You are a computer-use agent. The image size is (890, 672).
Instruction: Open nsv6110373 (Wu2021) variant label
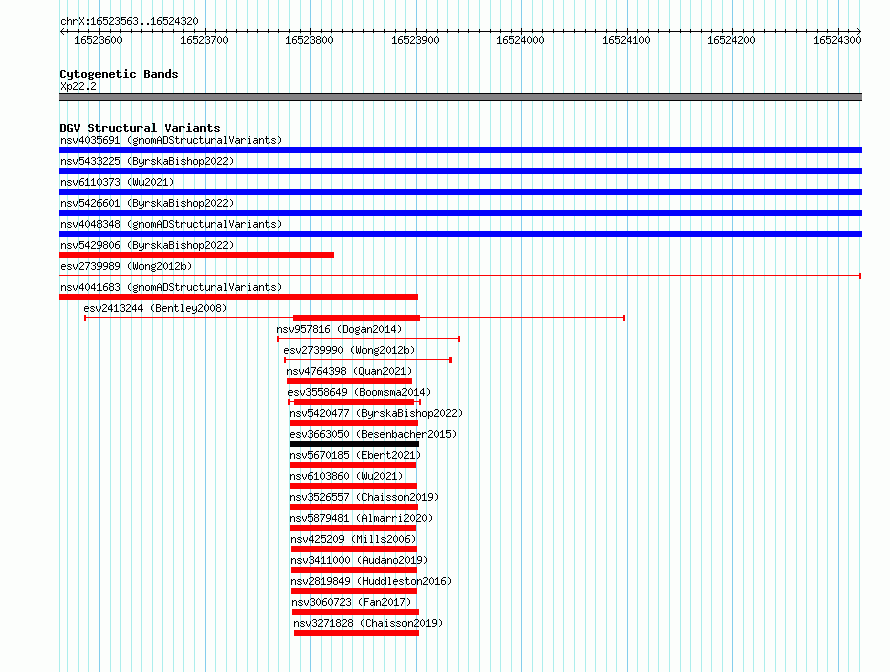(x=117, y=182)
